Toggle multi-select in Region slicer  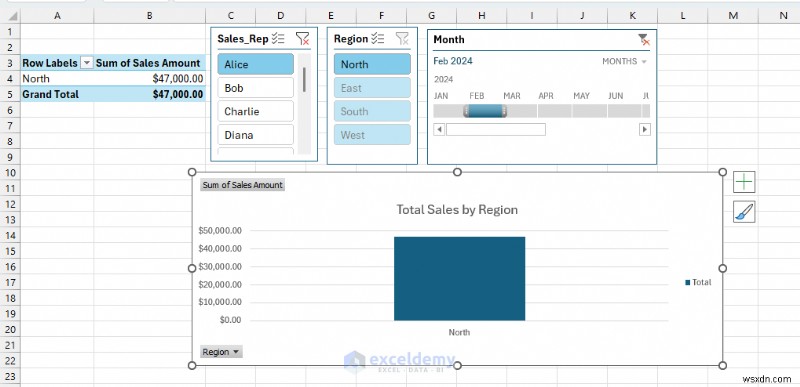click(378, 39)
